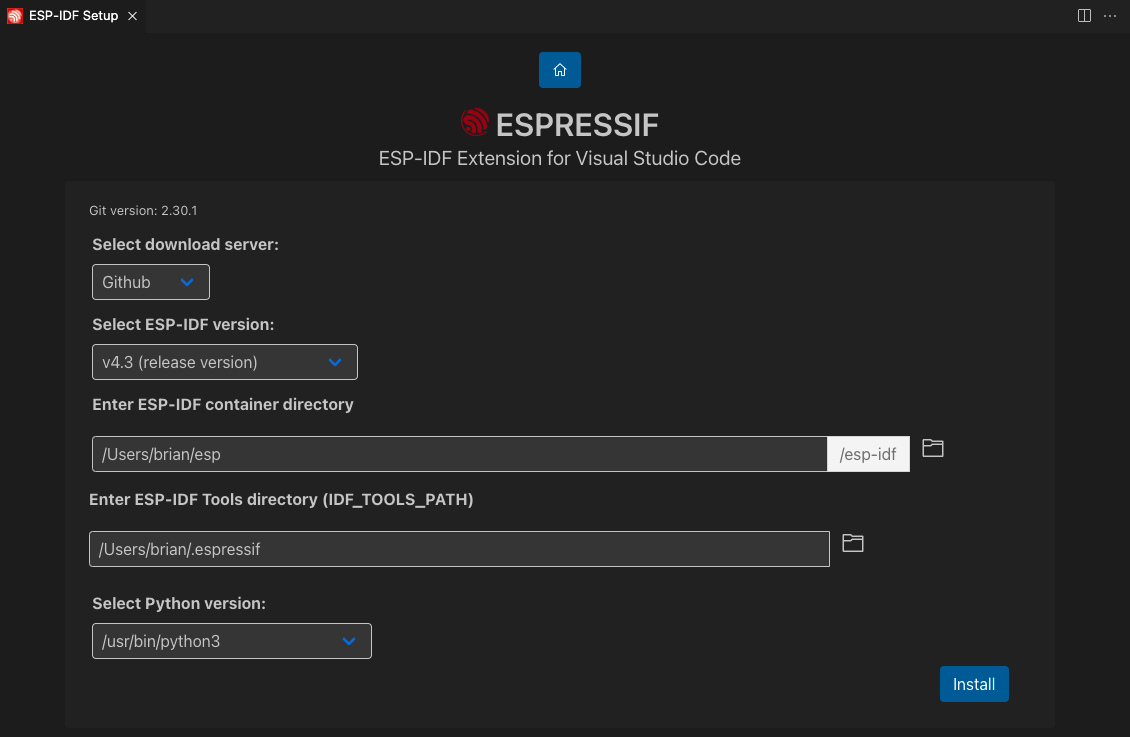Click the ESP-IDF icon on the editor tab
The image size is (1130, 737).
(x=14, y=16)
